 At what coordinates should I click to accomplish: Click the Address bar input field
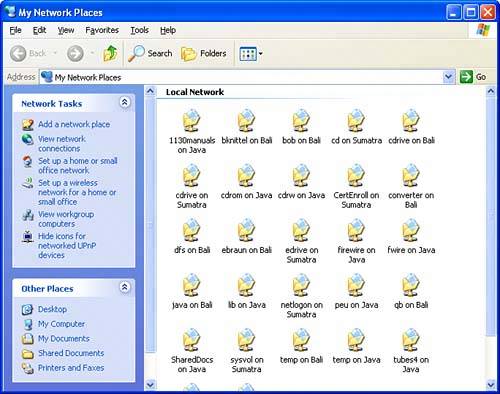point(247,77)
